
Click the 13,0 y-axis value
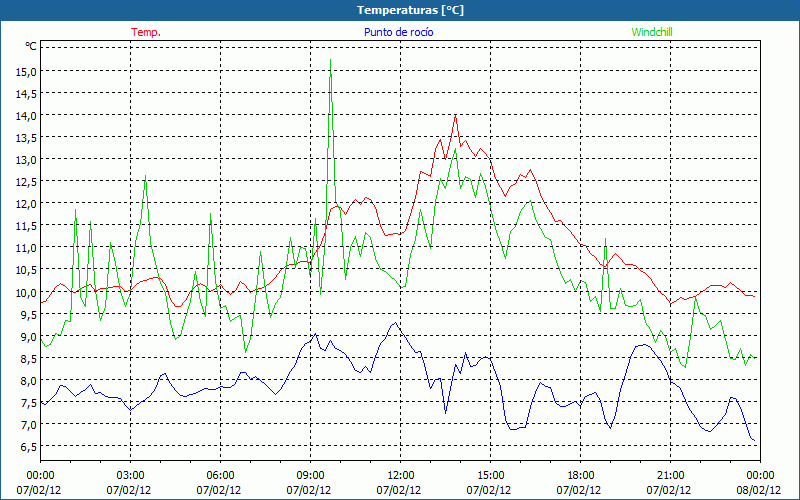[27, 160]
